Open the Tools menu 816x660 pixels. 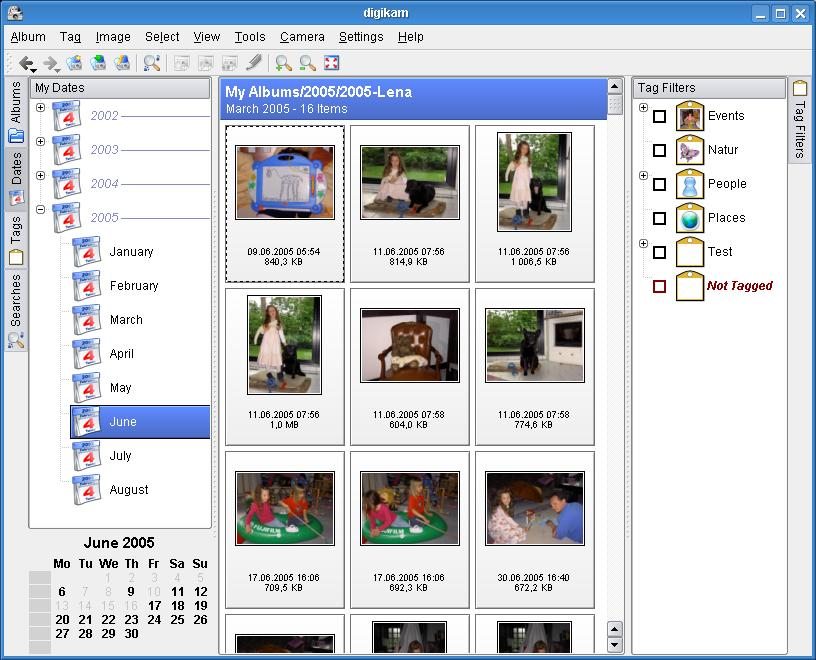click(x=250, y=37)
